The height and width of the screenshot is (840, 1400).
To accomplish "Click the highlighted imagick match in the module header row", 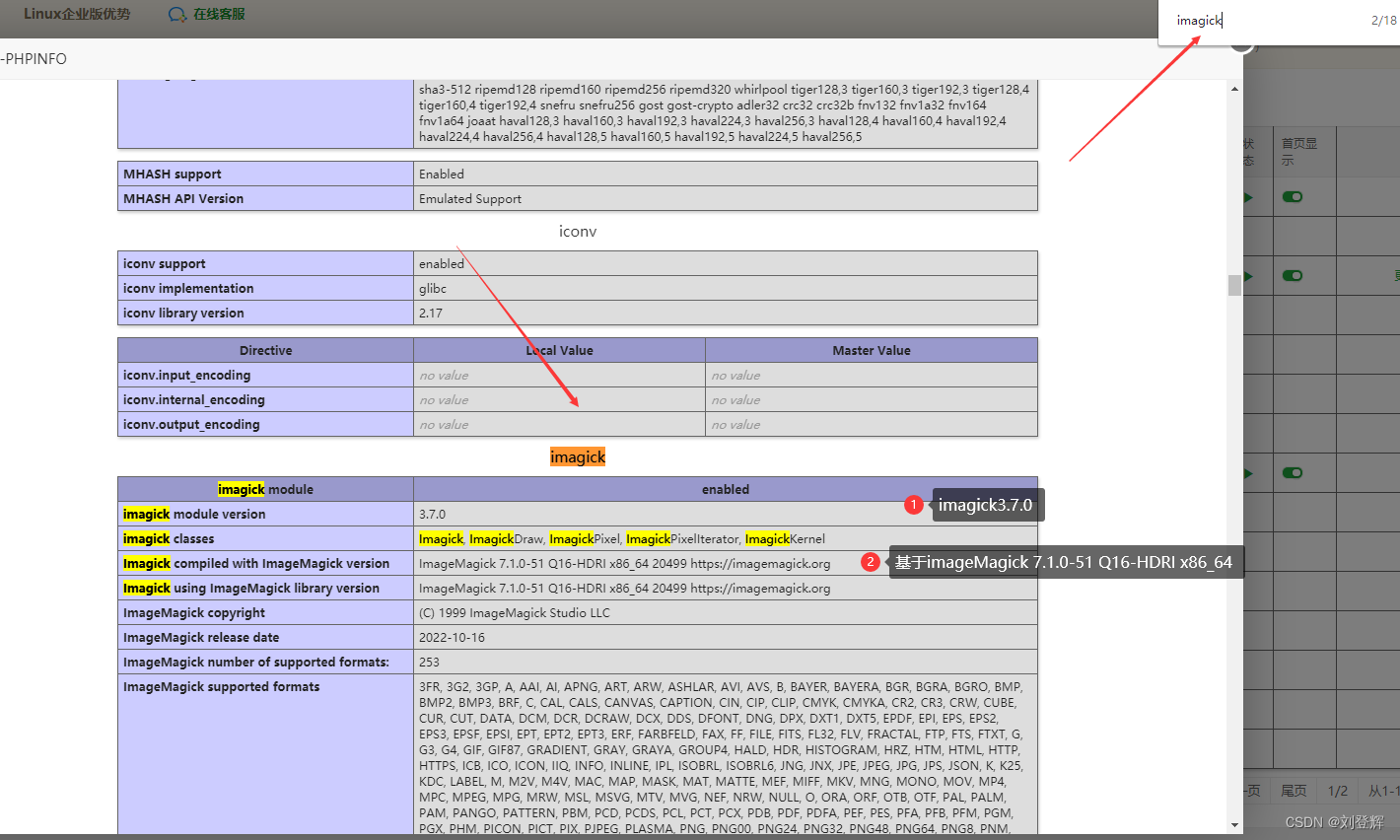I will (241, 489).
